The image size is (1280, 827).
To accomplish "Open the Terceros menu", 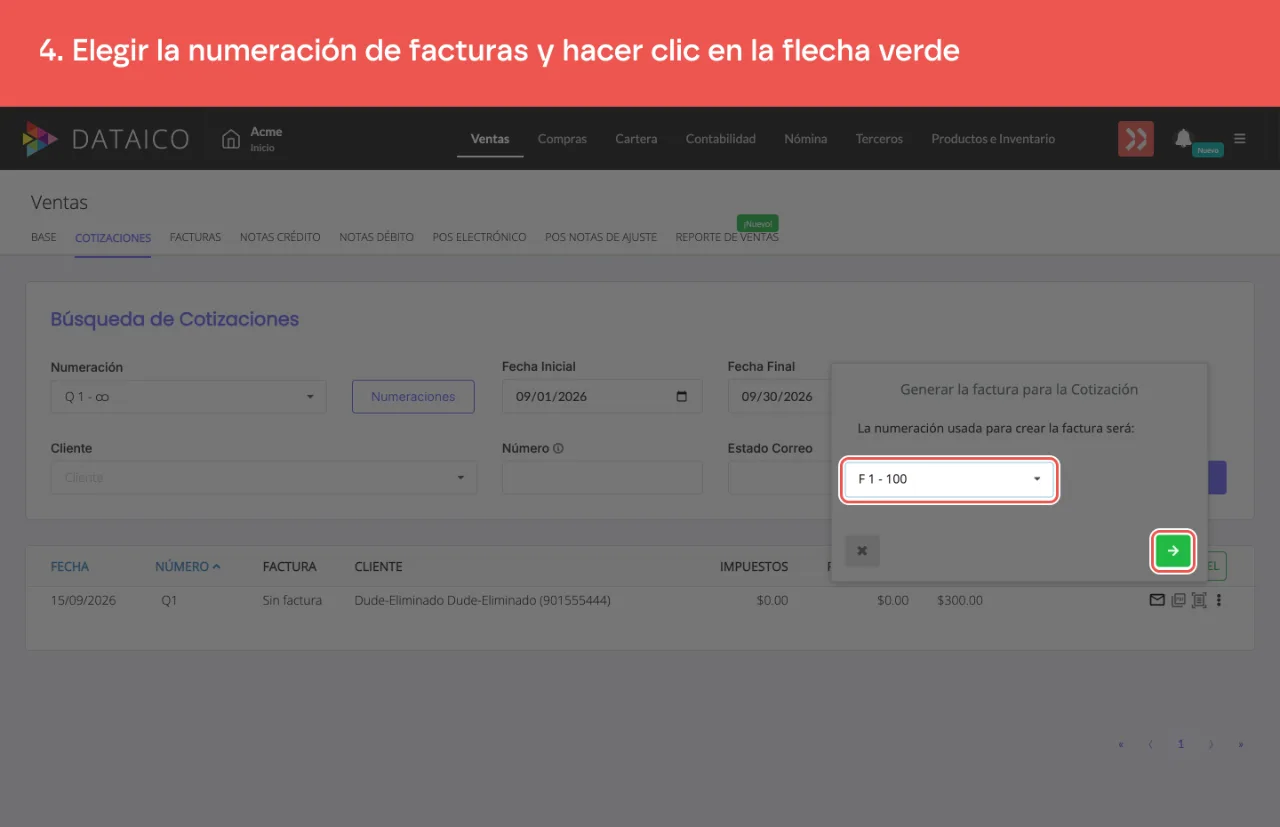I will (879, 139).
